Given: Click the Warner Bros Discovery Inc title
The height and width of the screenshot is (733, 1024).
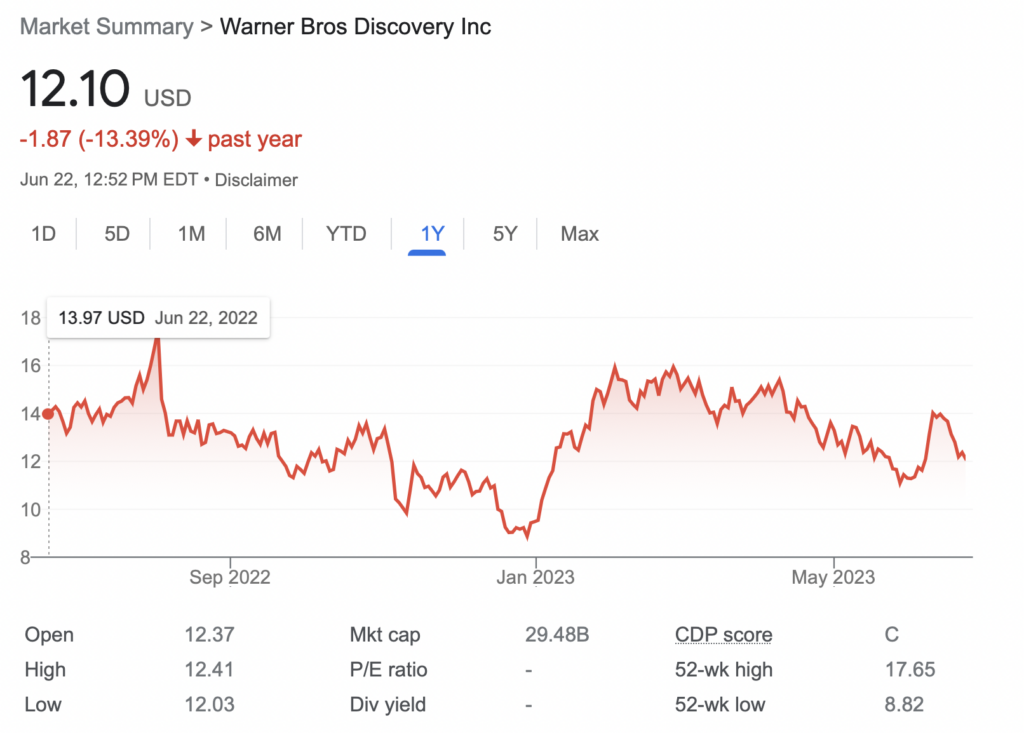Looking at the screenshot, I should pyautogui.click(x=355, y=27).
